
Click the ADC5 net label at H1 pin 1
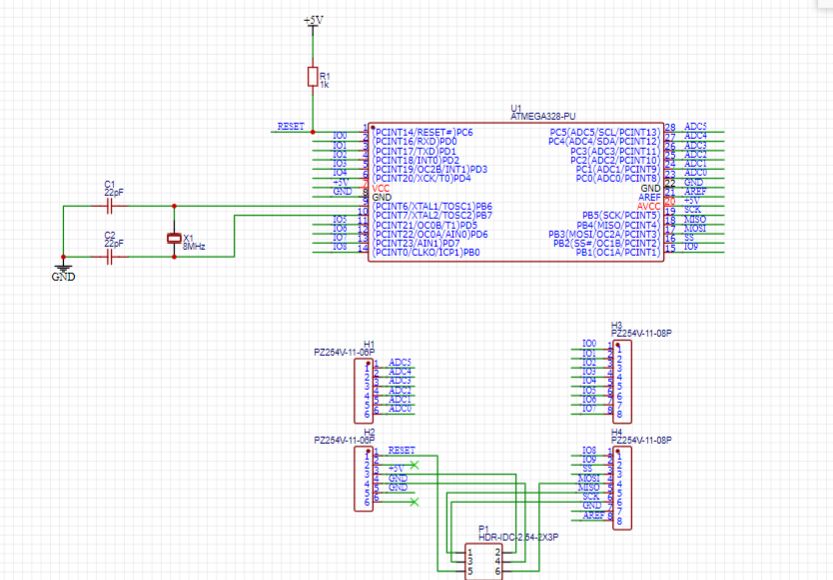point(400,363)
